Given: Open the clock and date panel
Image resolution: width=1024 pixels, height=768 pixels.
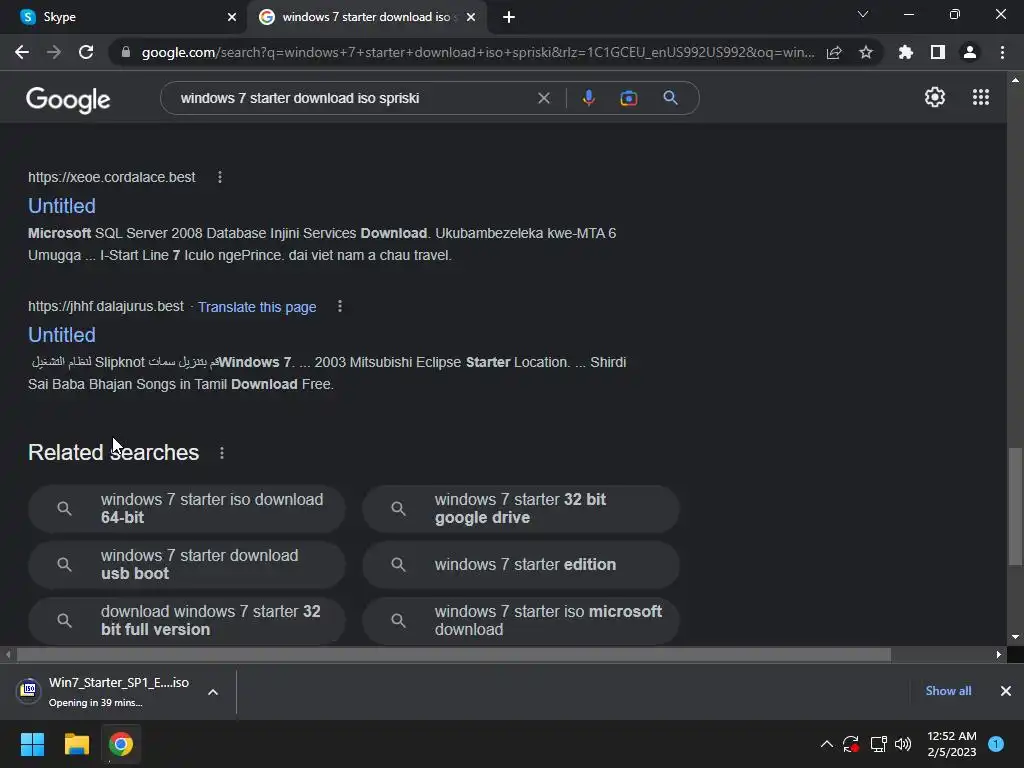Looking at the screenshot, I should click(952, 744).
